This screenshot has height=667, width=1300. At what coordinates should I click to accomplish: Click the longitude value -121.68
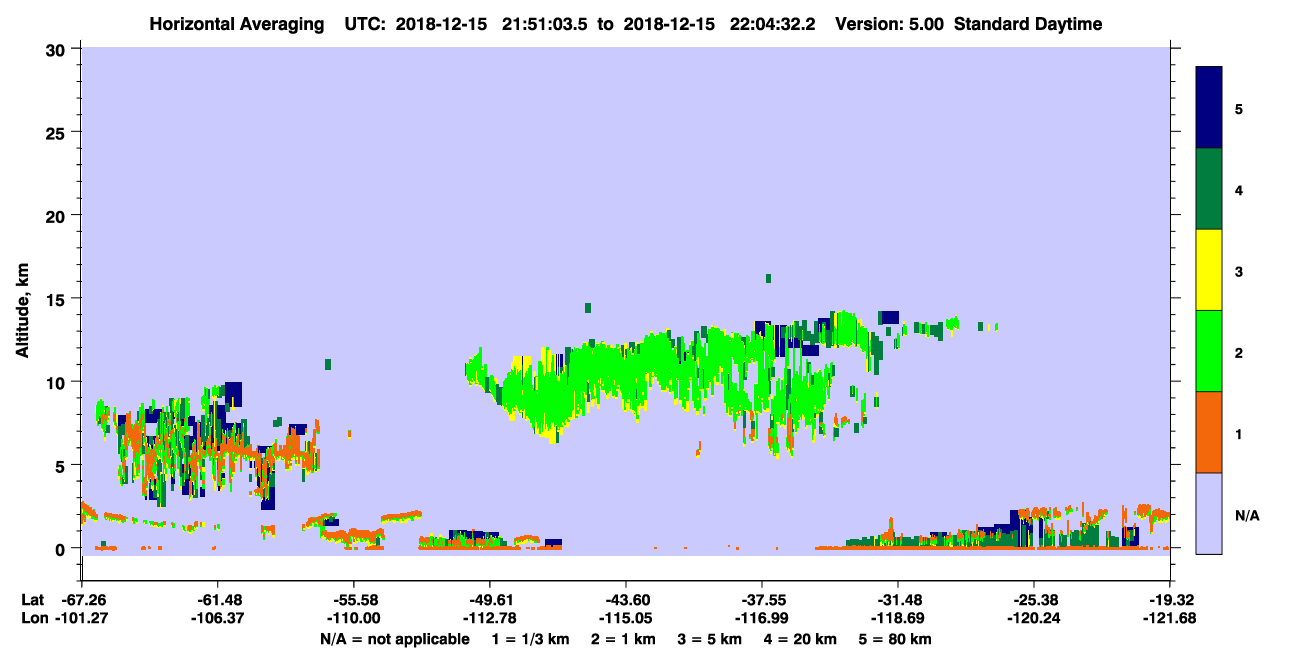pos(1170,618)
